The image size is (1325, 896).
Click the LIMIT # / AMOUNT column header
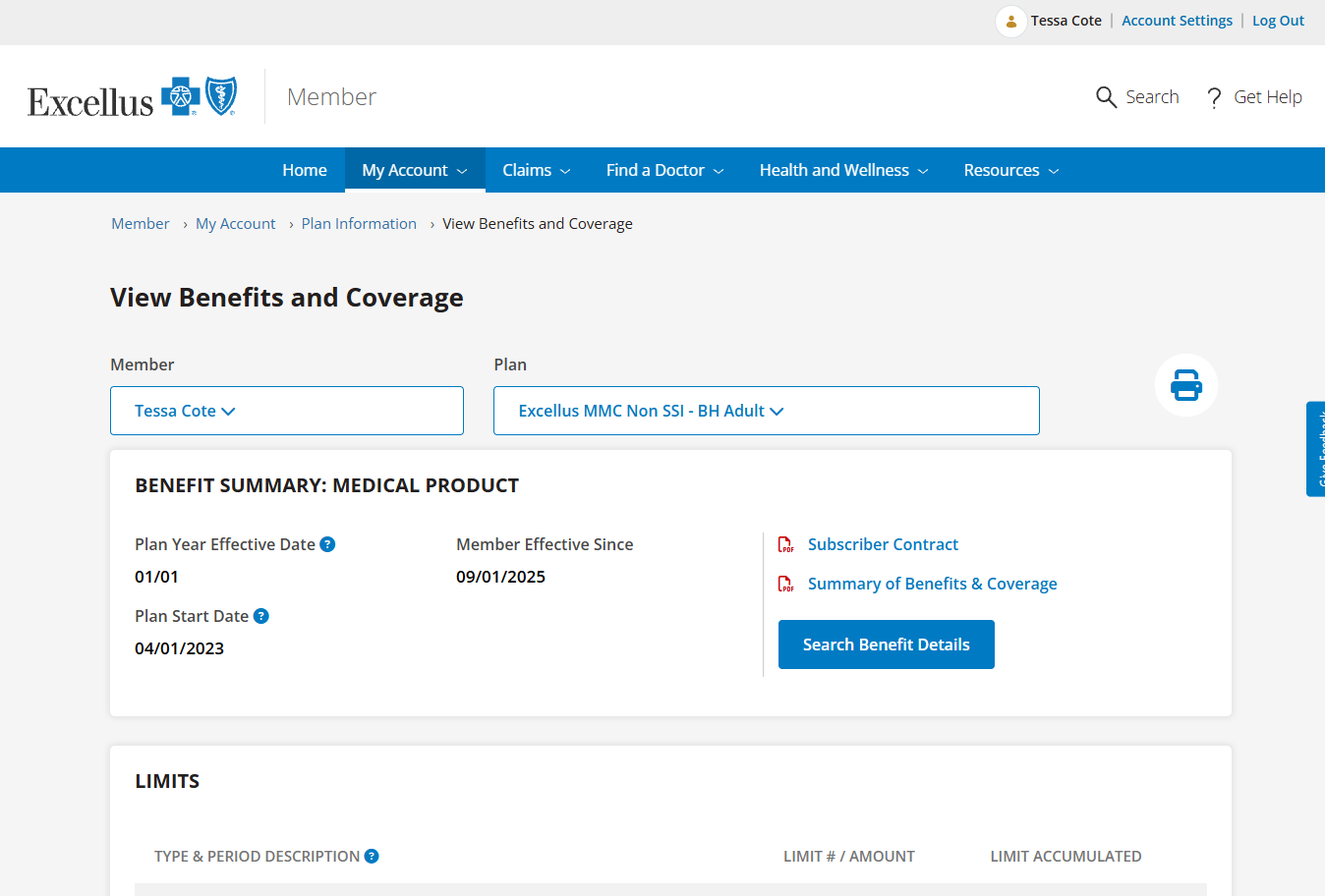tap(849, 857)
